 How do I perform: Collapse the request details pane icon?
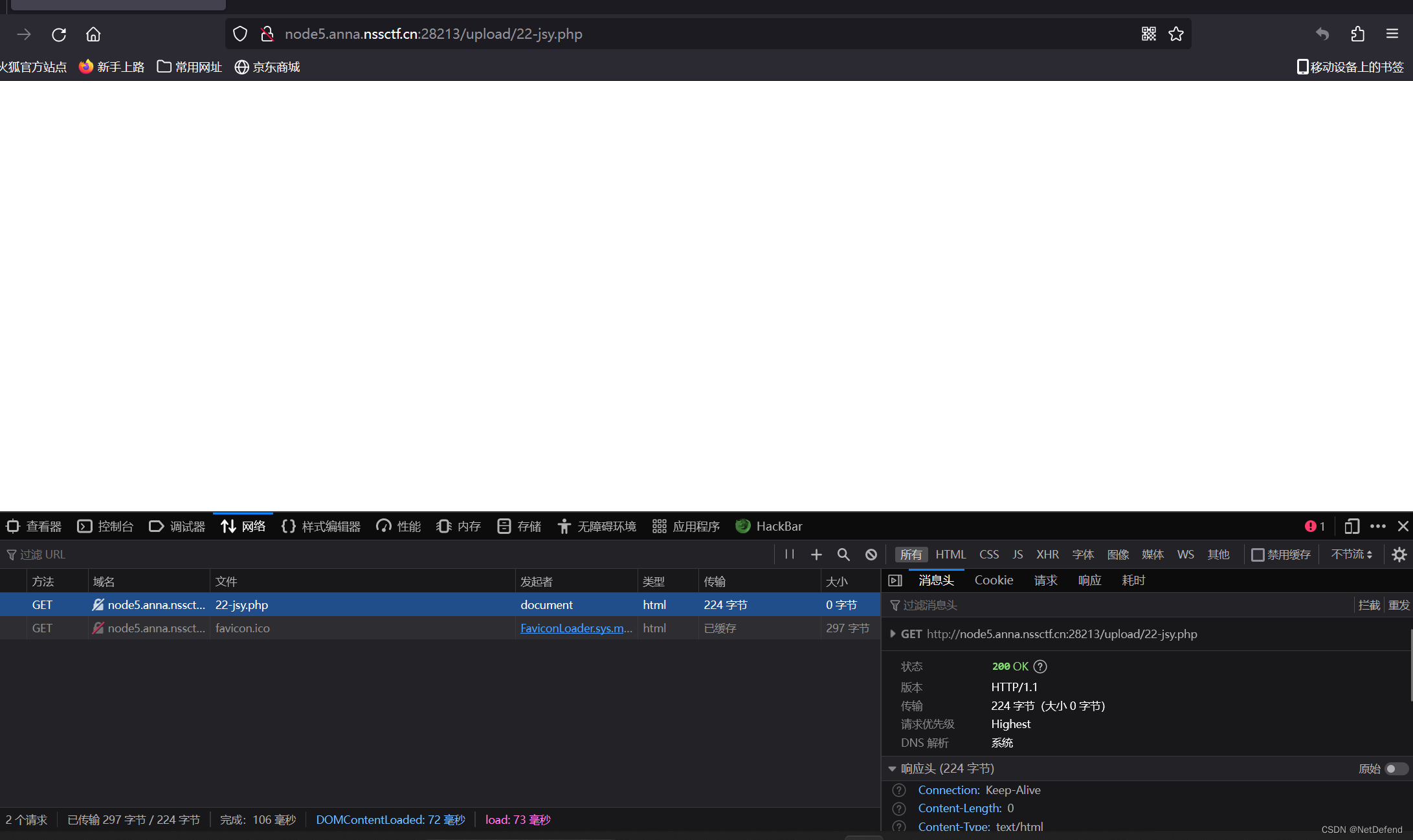pos(895,580)
